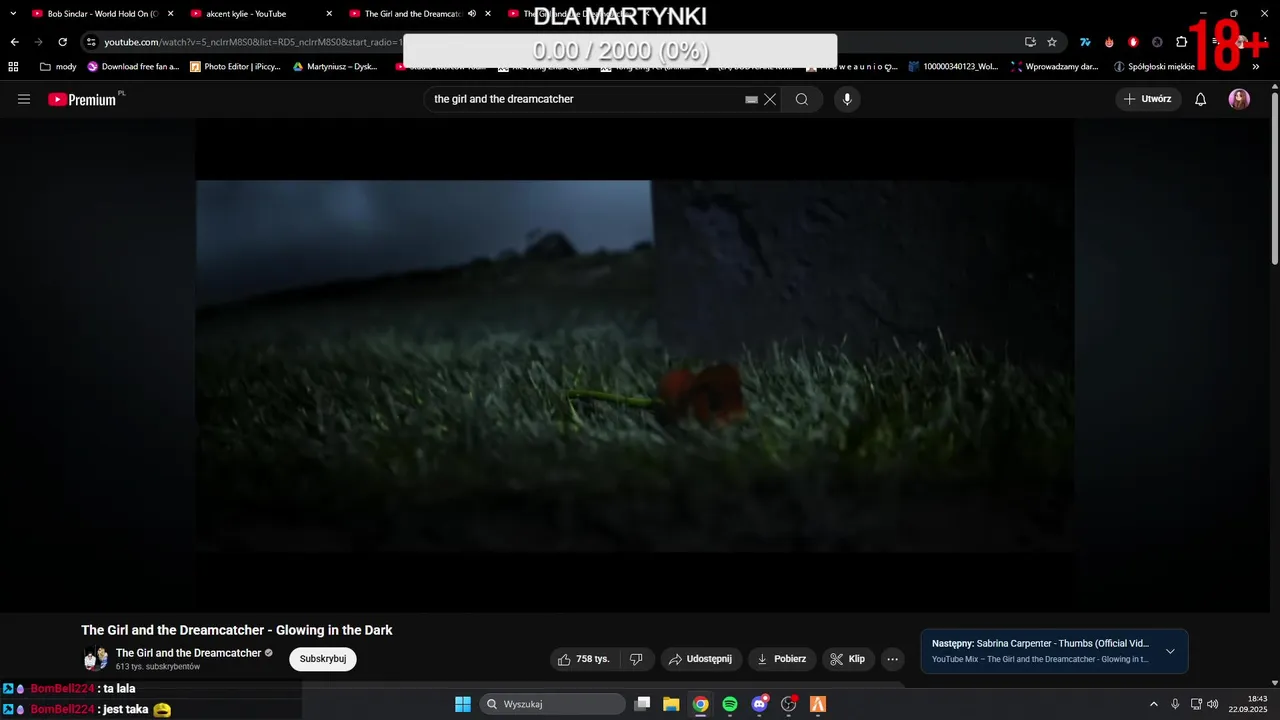Open Spółgłoski miękkie bookmark

coord(1154,67)
